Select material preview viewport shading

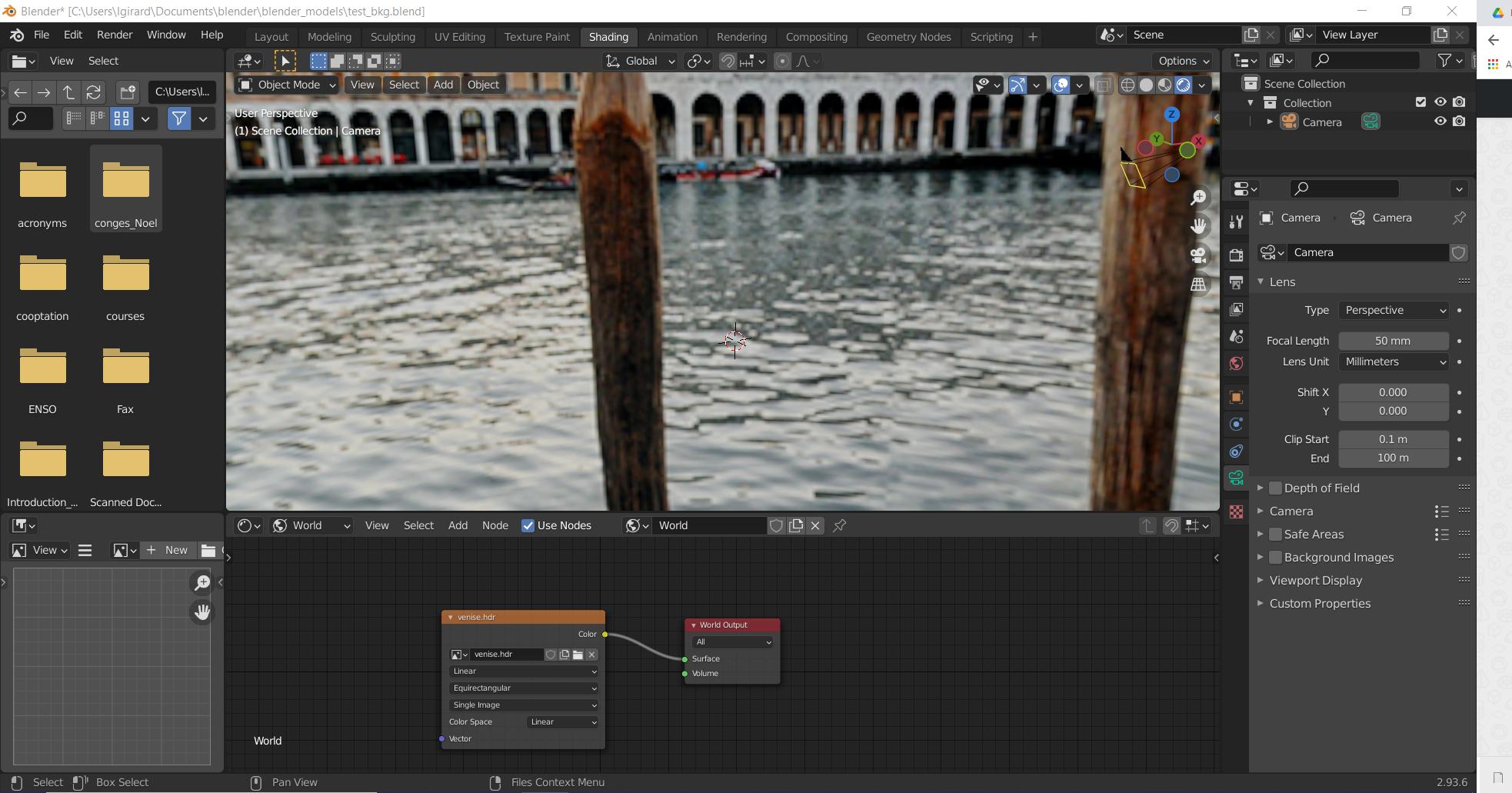tap(1164, 85)
